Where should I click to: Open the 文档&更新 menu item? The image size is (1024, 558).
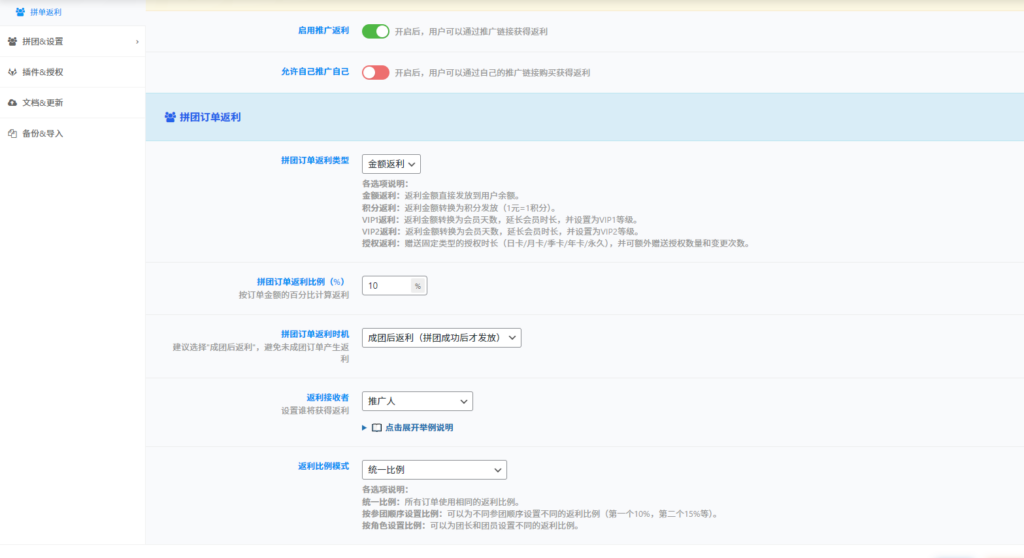pyautogui.click(x=72, y=103)
